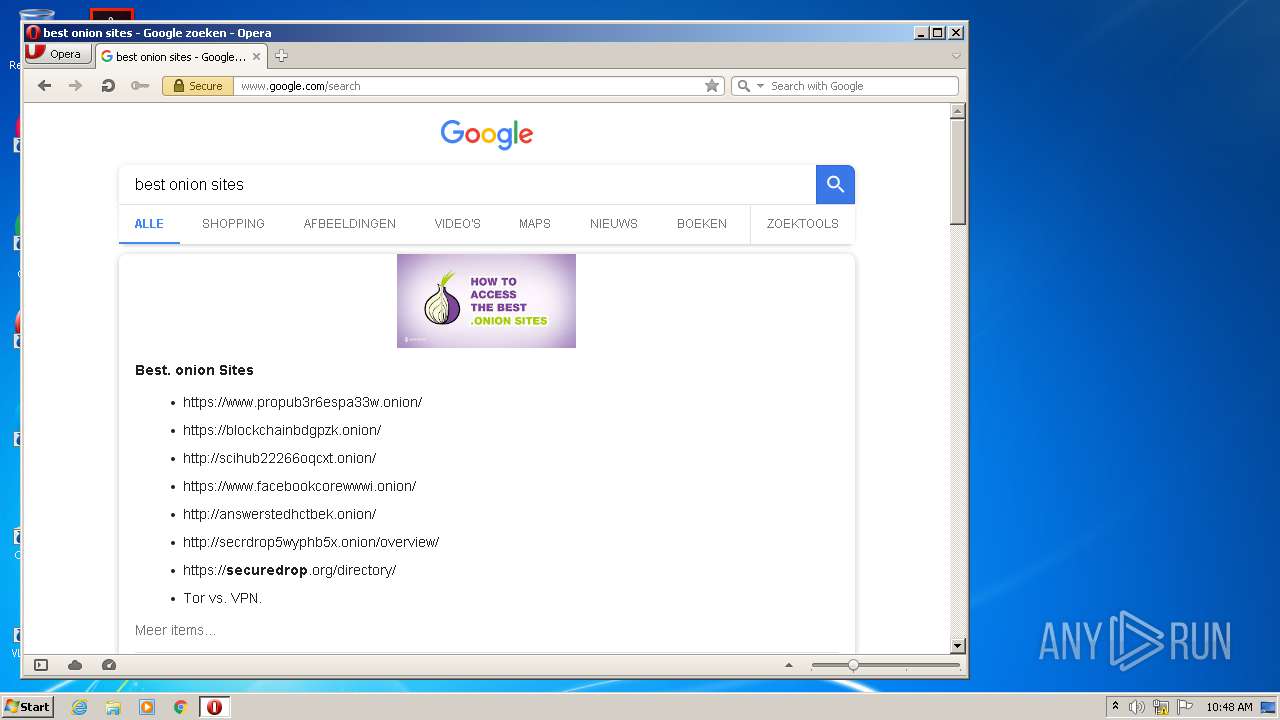Click scihub22266oqcxt.onion list entry
Viewport: 1280px width, 720px height.
(279, 458)
